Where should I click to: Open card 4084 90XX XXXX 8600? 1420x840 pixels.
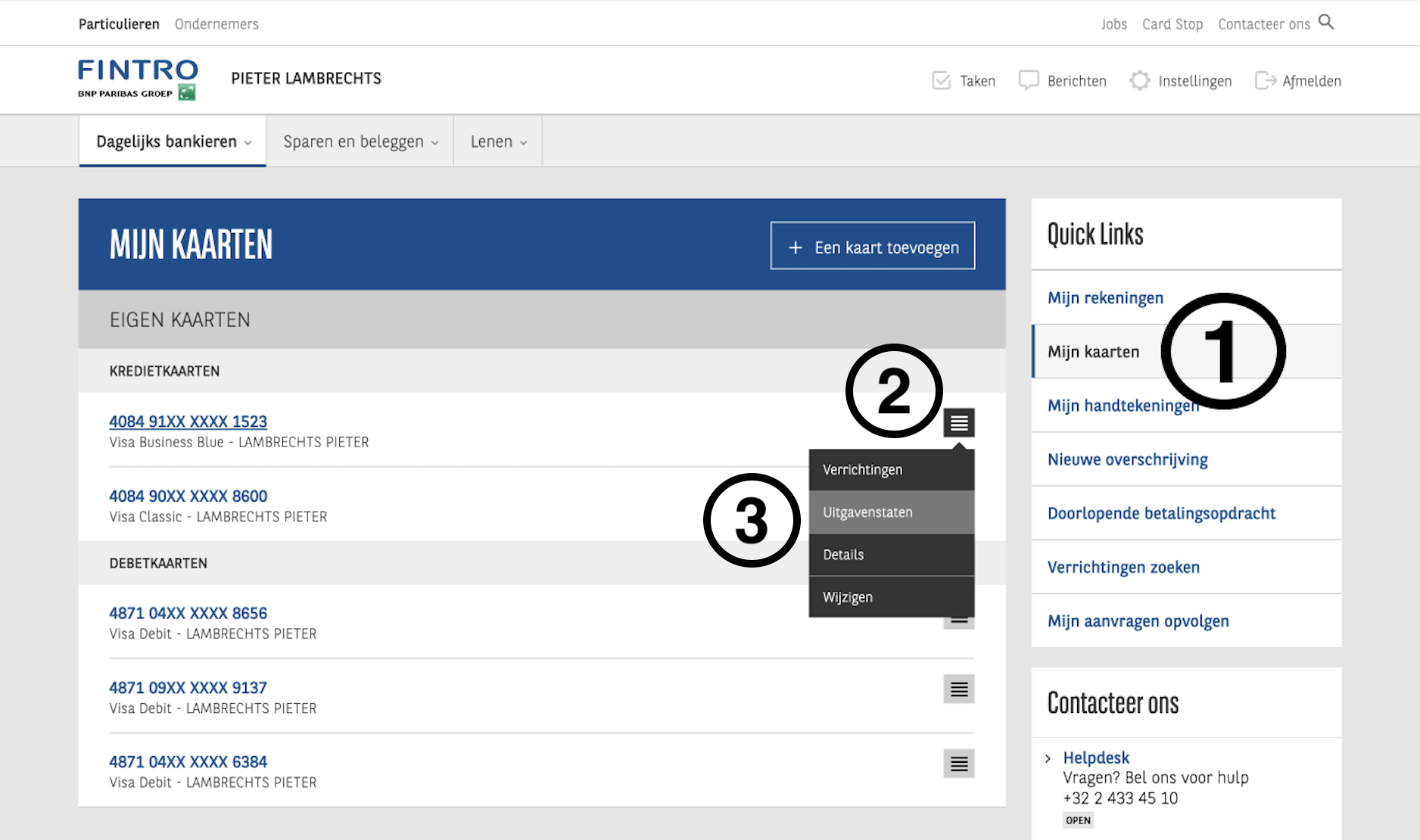tap(188, 496)
